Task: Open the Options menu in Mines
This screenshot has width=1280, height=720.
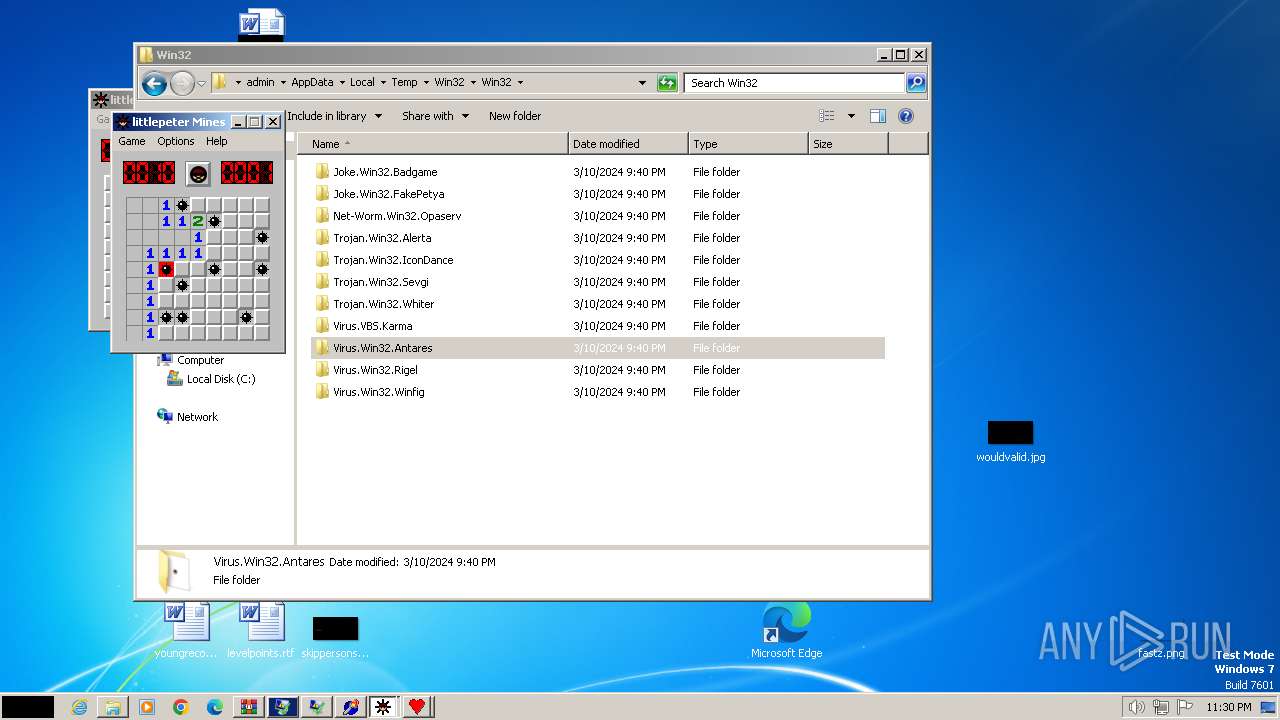Action: (x=176, y=141)
